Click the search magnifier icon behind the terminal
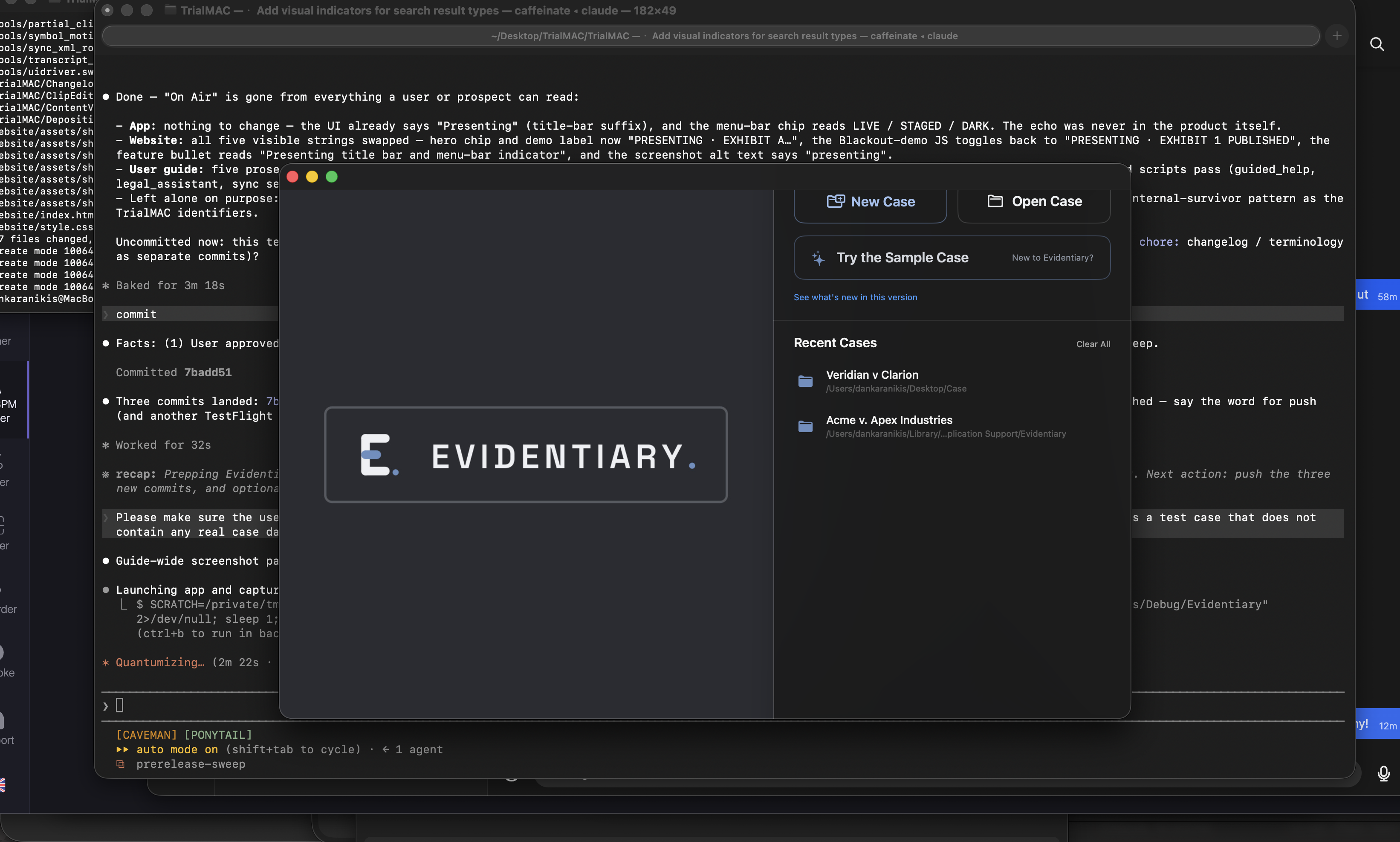 [x=1377, y=44]
